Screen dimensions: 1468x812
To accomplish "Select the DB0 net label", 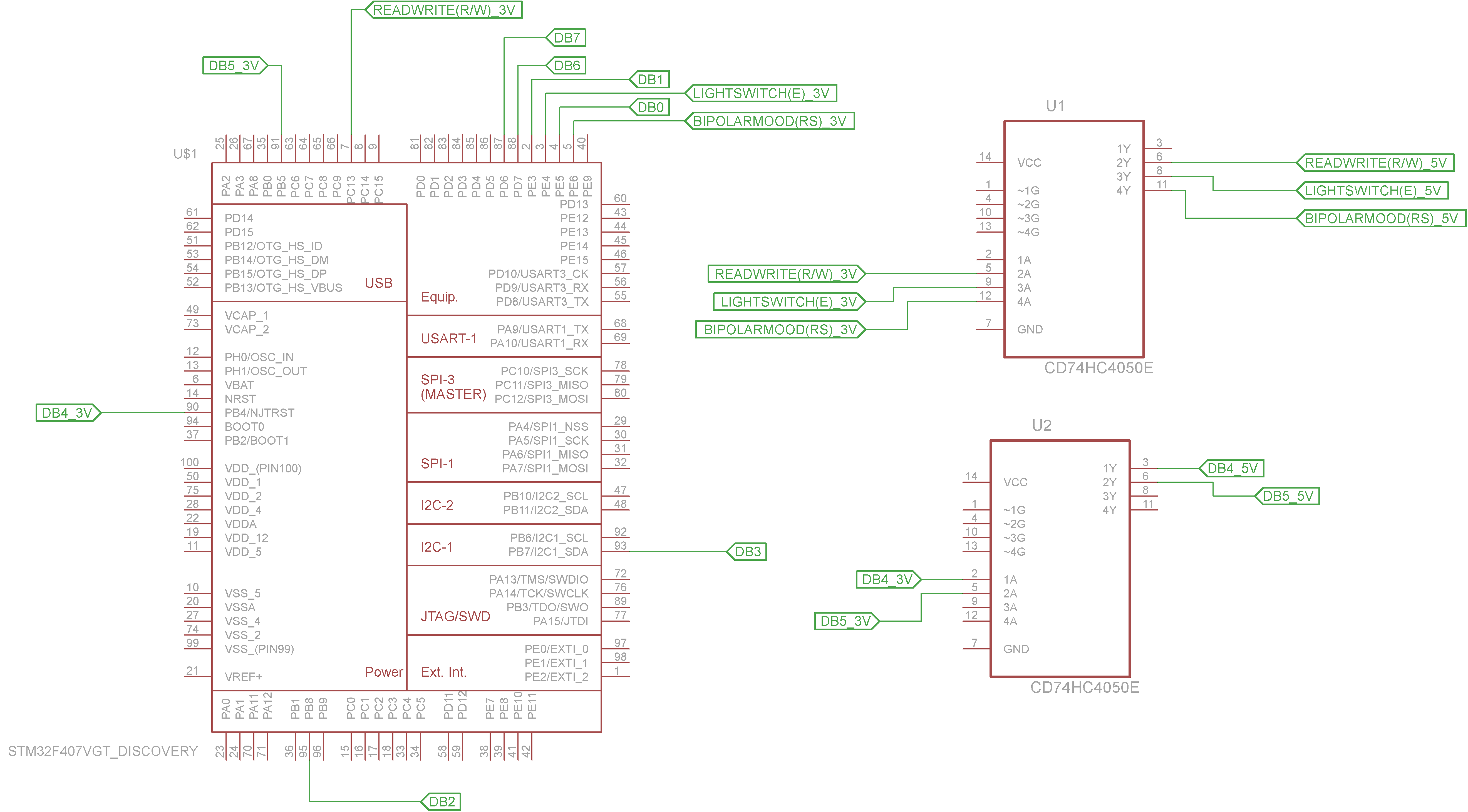I will click(x=649, y=107).
